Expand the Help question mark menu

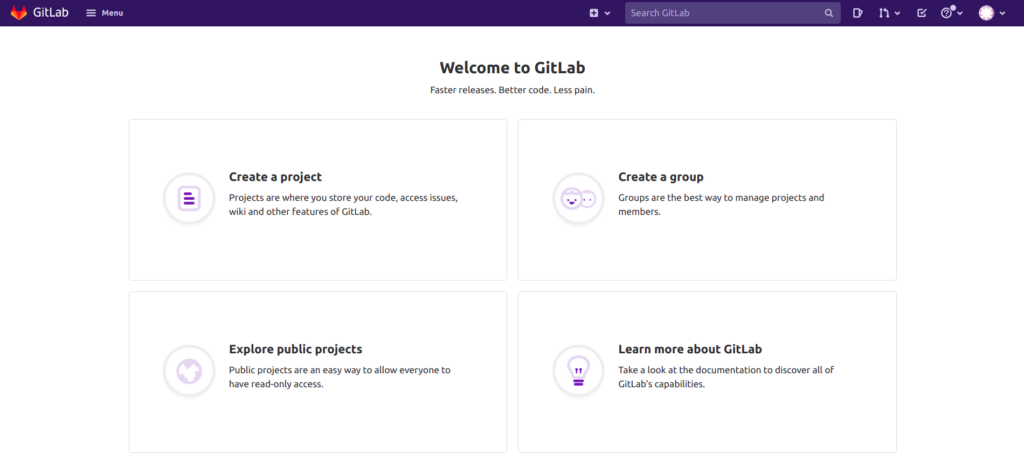952,13
